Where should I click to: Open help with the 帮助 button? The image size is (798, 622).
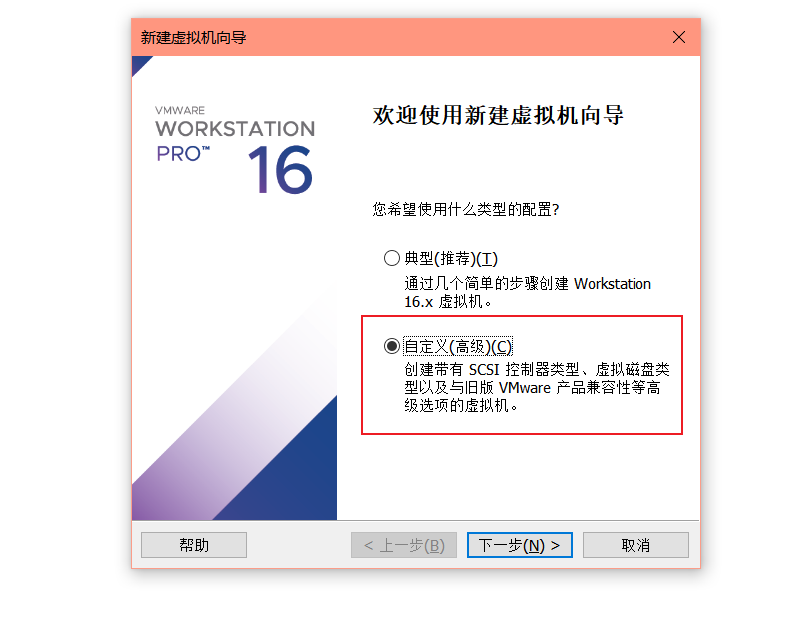point(194,545)
